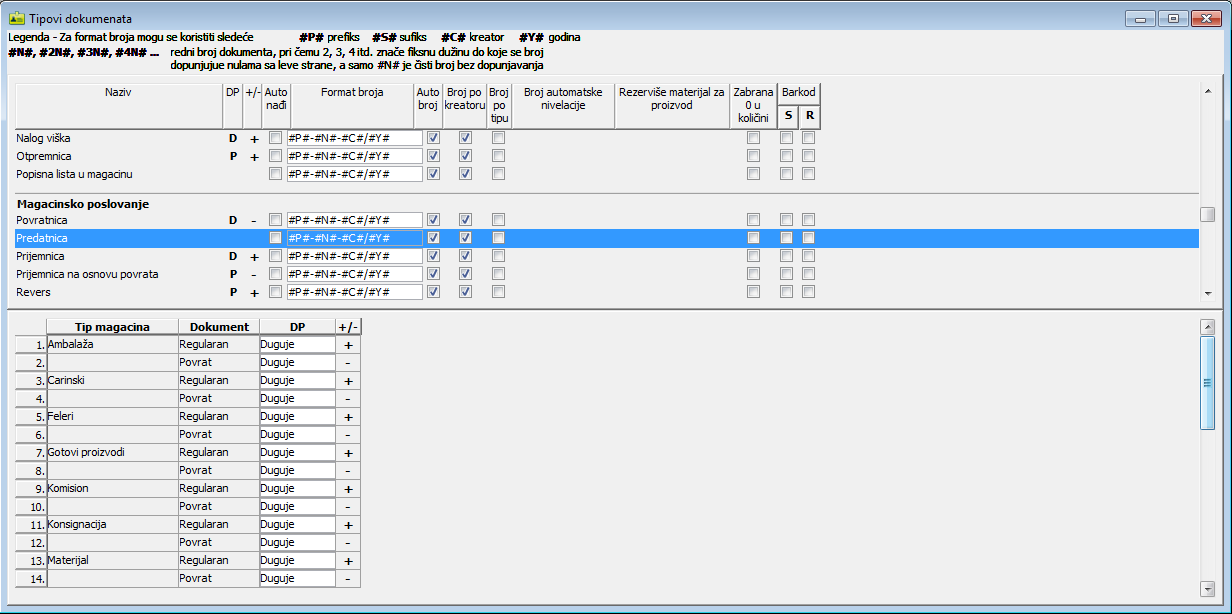Click Format broja field for Predatnica
1232x614 pixels.
(354, 238)
